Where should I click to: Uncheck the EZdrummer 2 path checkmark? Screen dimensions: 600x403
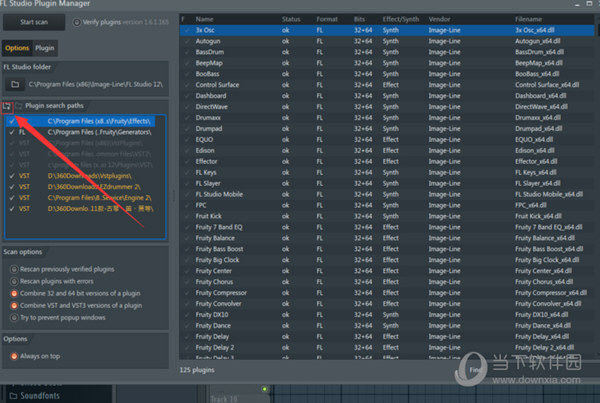tap(12, 187)
